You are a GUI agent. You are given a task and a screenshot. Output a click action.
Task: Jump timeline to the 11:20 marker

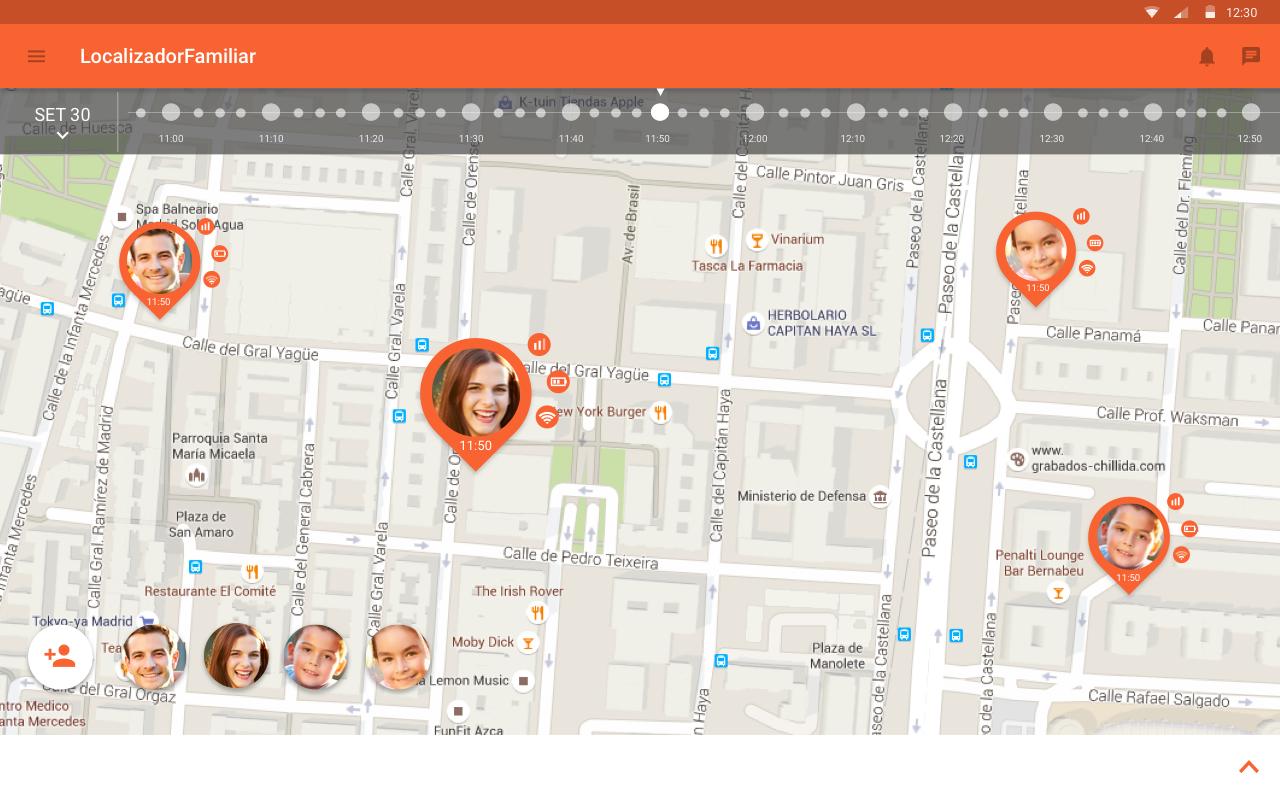tap(371, 113)
